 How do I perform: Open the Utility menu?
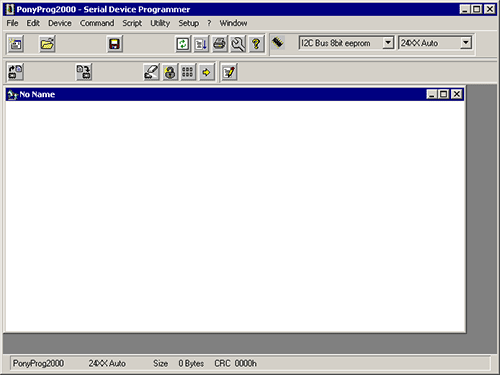click(160, 23)
